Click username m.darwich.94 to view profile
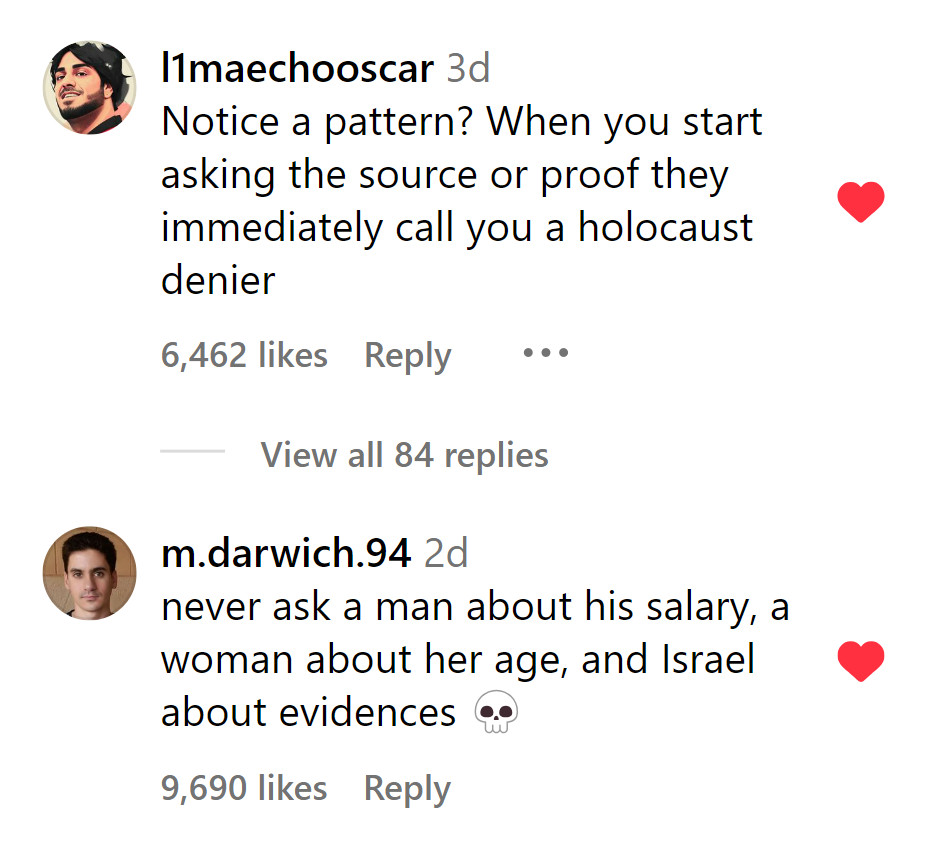Viewport: 931px width, 845px height. (285, 552)
